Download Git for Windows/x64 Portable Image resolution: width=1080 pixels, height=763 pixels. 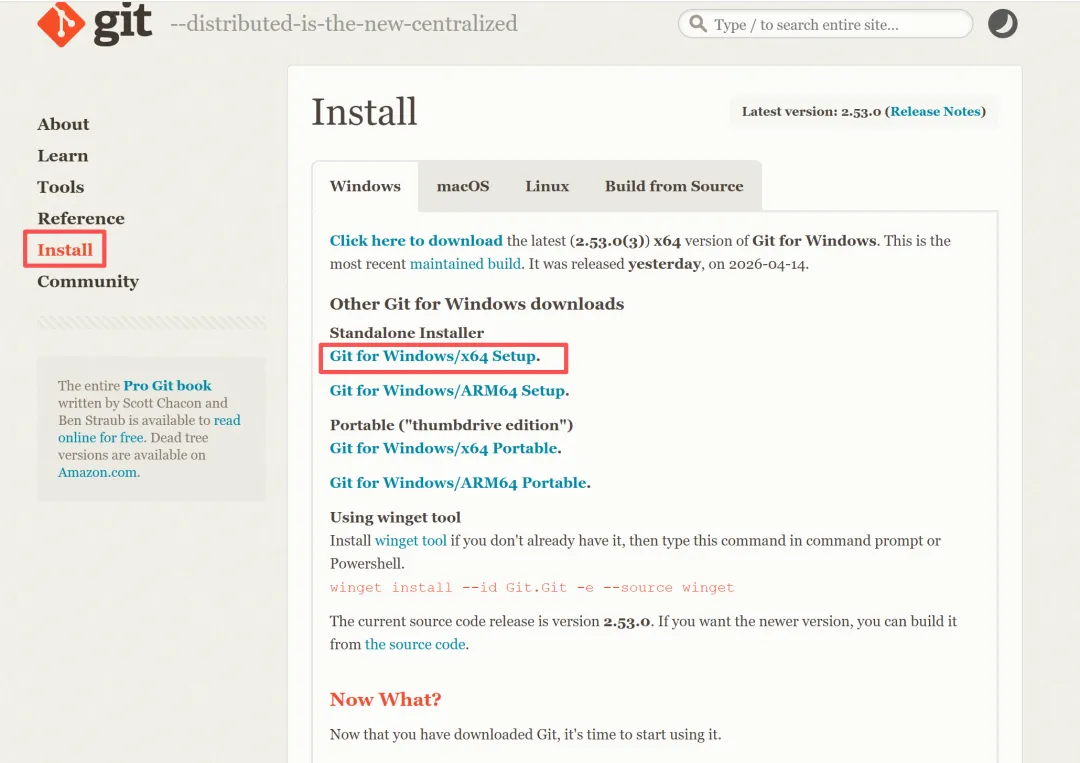click(444, 448)
